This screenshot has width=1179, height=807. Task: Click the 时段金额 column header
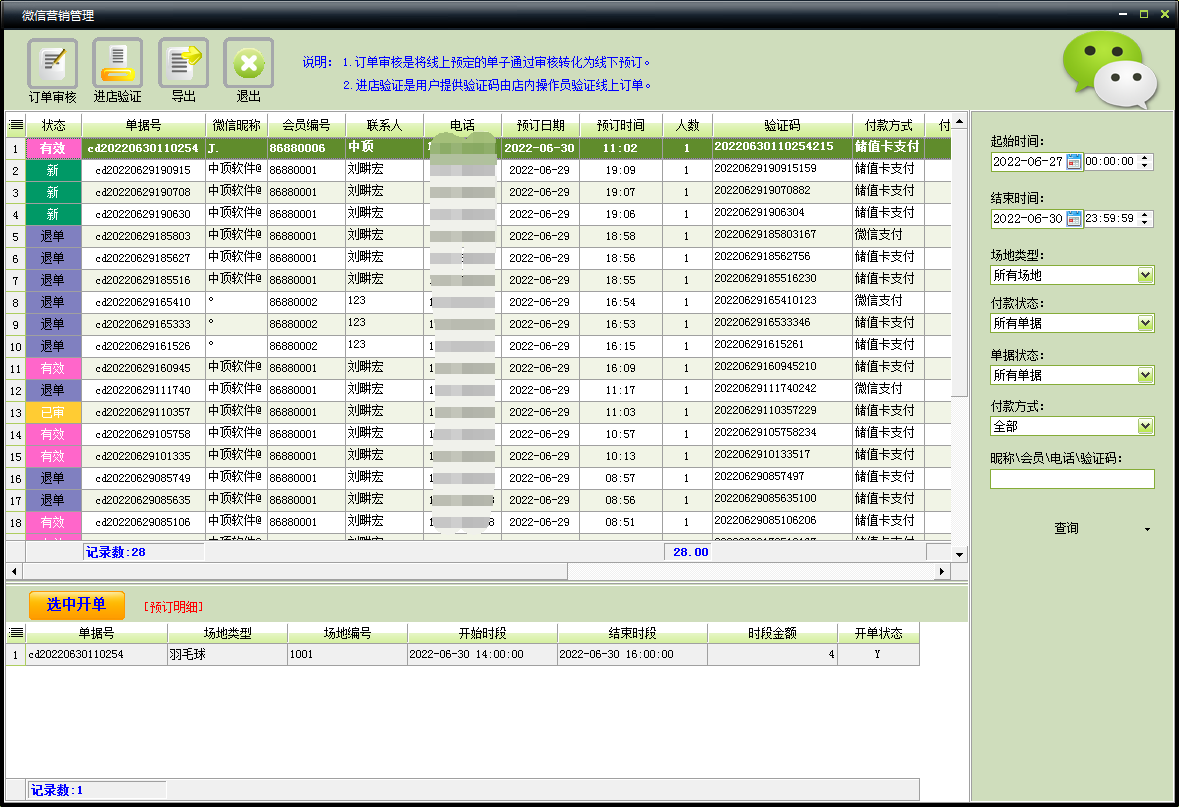point(772,633)
